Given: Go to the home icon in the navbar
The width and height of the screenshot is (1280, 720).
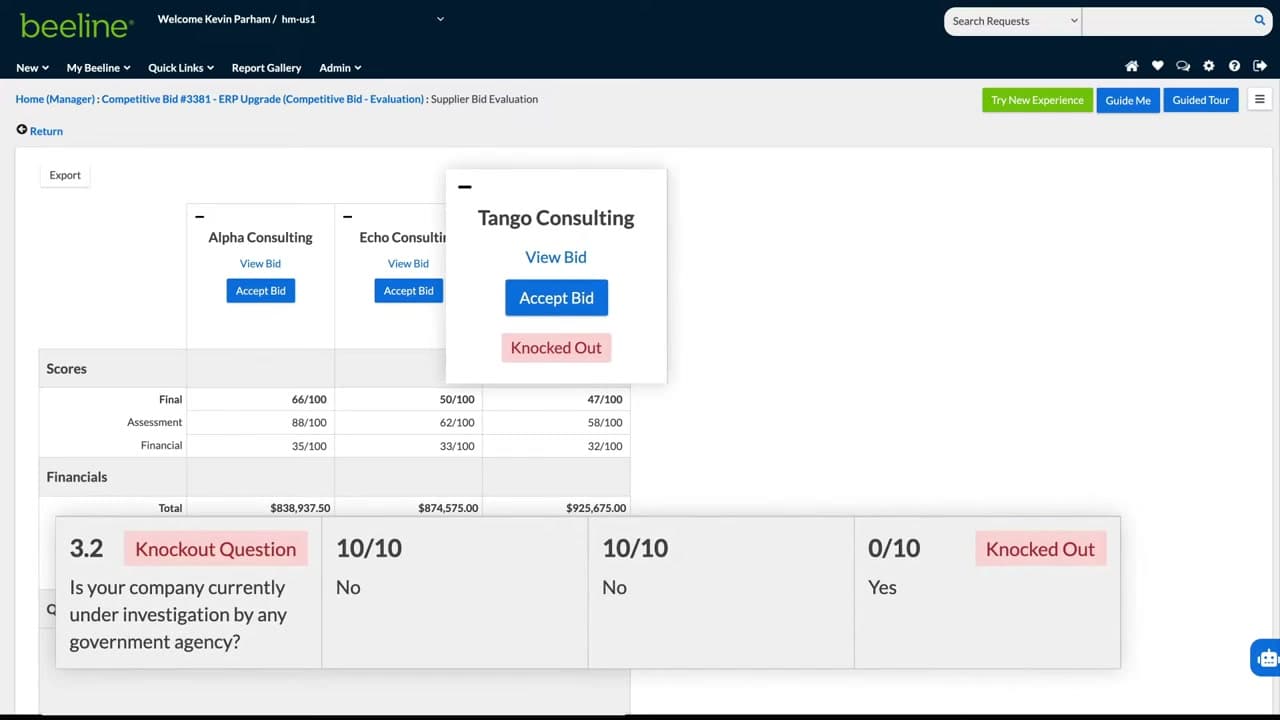Looking at the screenshot, I should (x=1132, y=67).
